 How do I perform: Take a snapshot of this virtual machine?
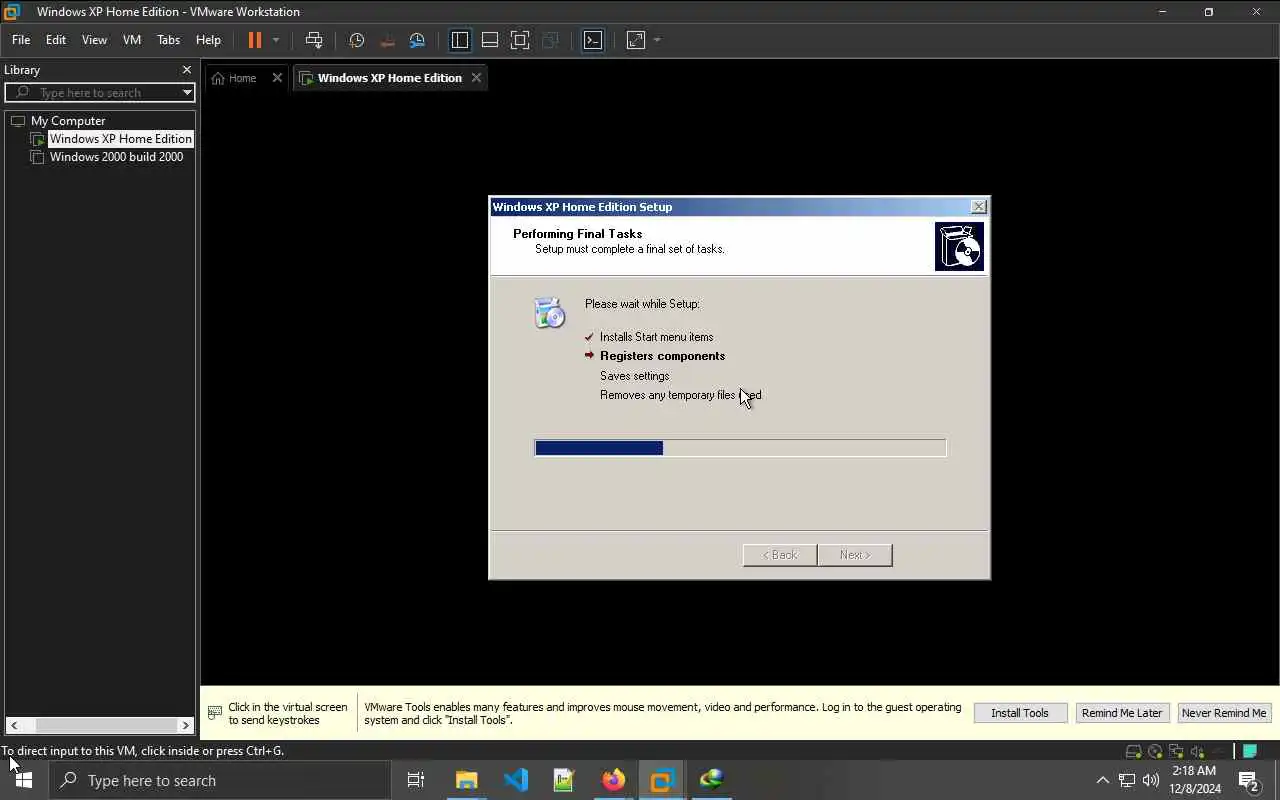357,40
